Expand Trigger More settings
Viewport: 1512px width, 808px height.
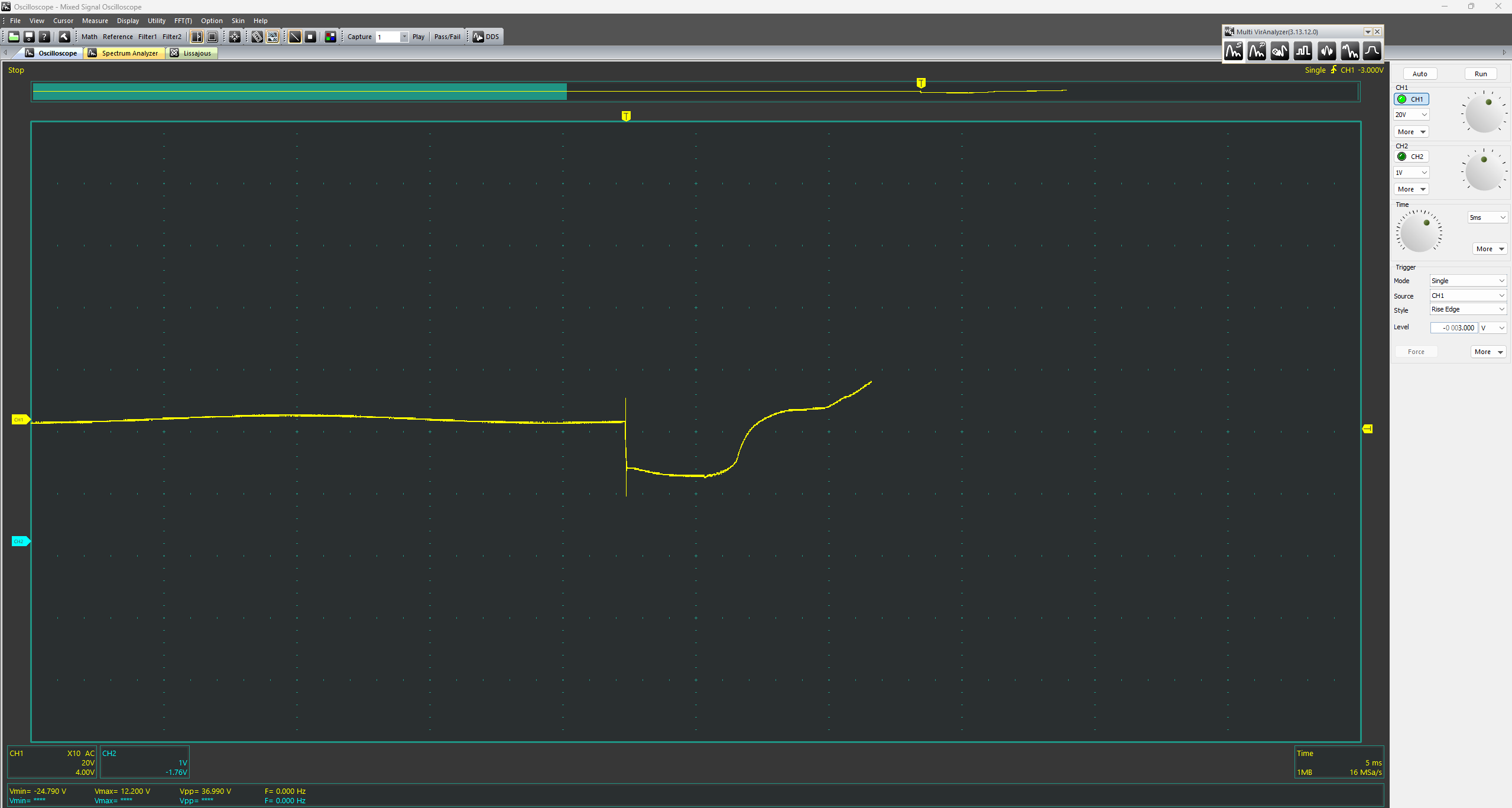point(1484,351)
